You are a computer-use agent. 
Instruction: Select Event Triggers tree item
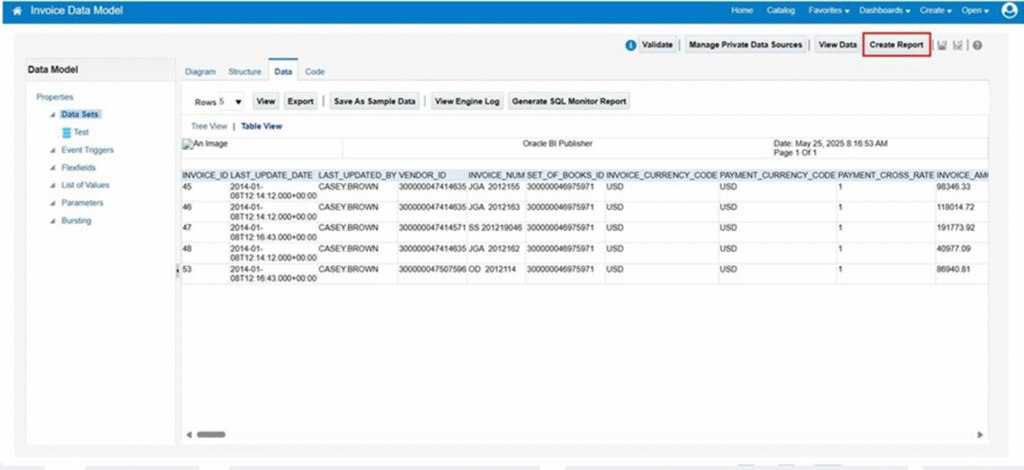click(88, 150)
